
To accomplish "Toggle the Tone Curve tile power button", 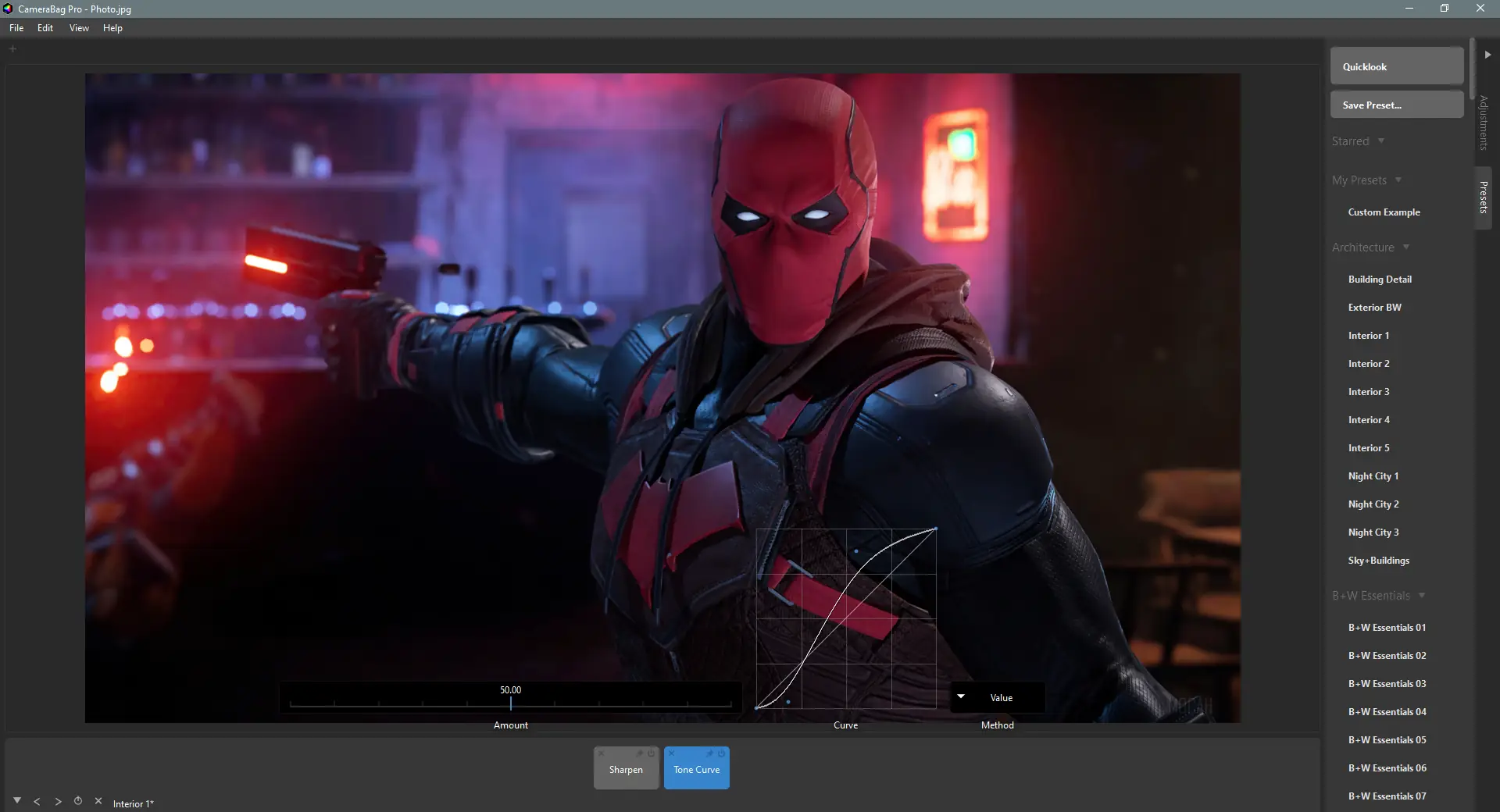I will pos(722,754).
